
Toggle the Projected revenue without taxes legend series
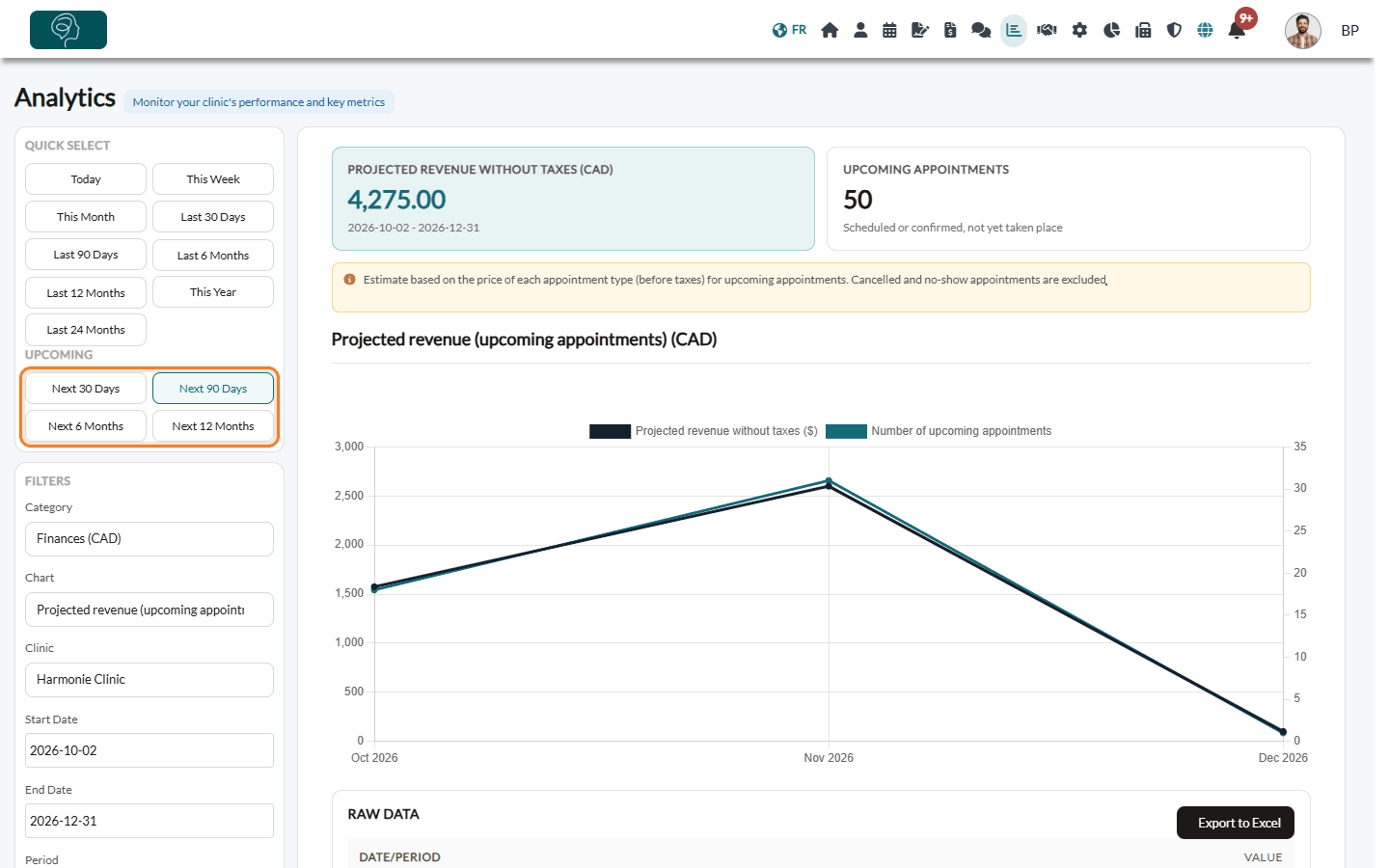tap(703, 431)
